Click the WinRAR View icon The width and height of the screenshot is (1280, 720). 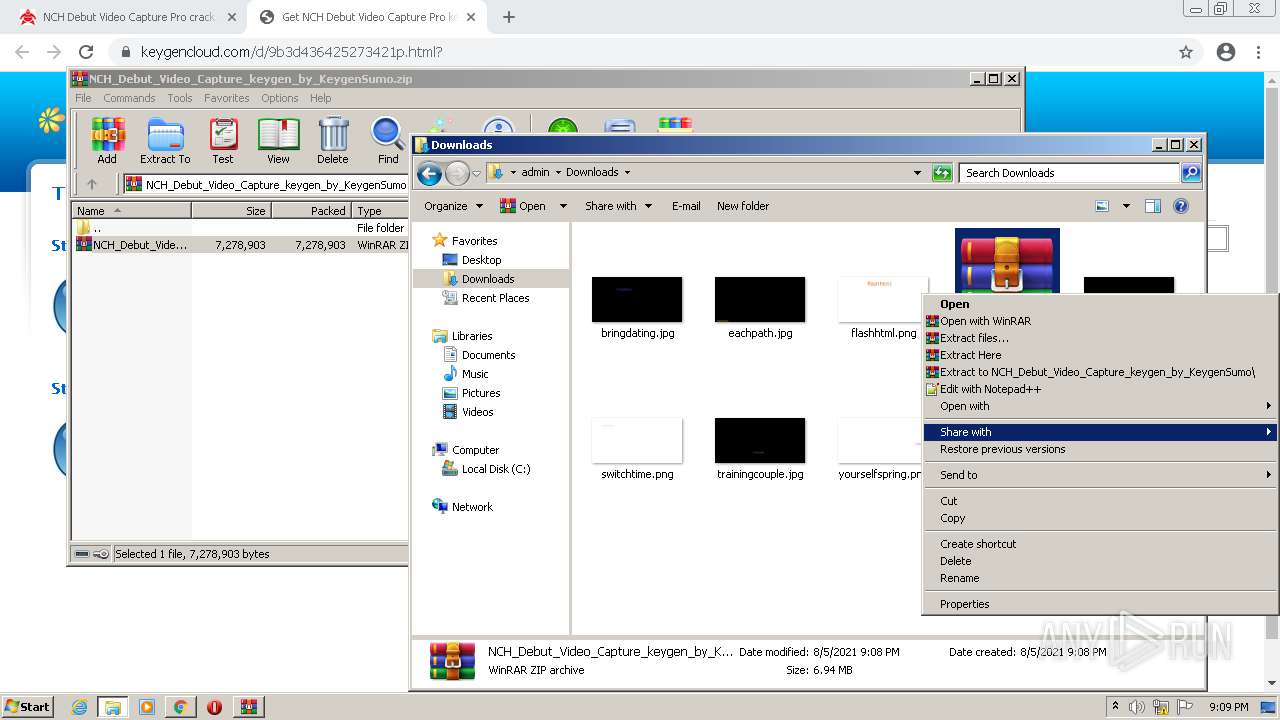tap(278, 140)
